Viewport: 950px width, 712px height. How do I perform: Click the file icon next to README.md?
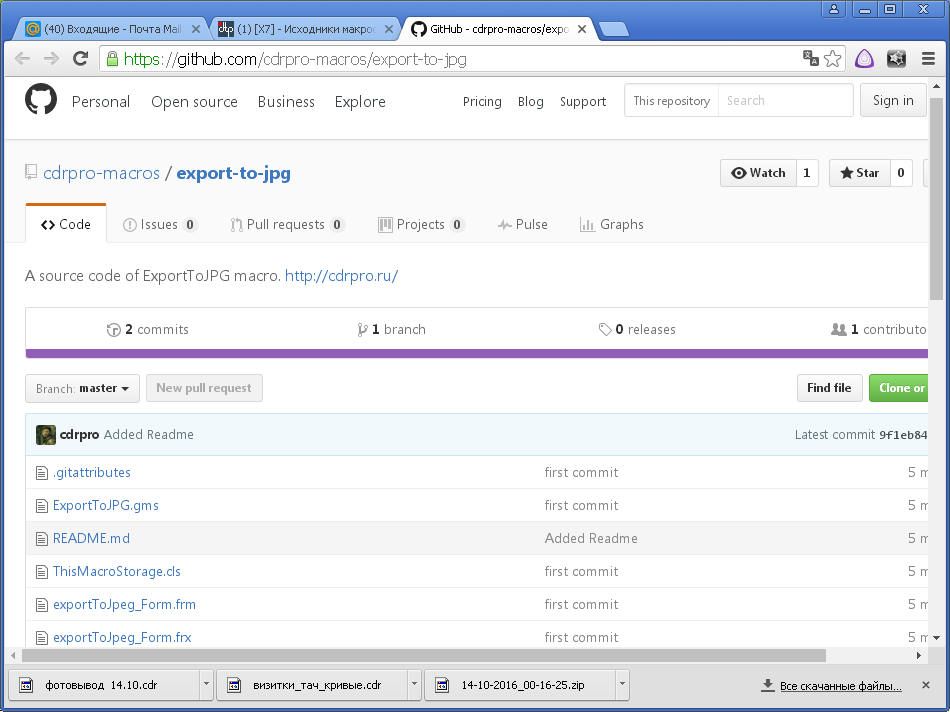click(x=42, y=539)
